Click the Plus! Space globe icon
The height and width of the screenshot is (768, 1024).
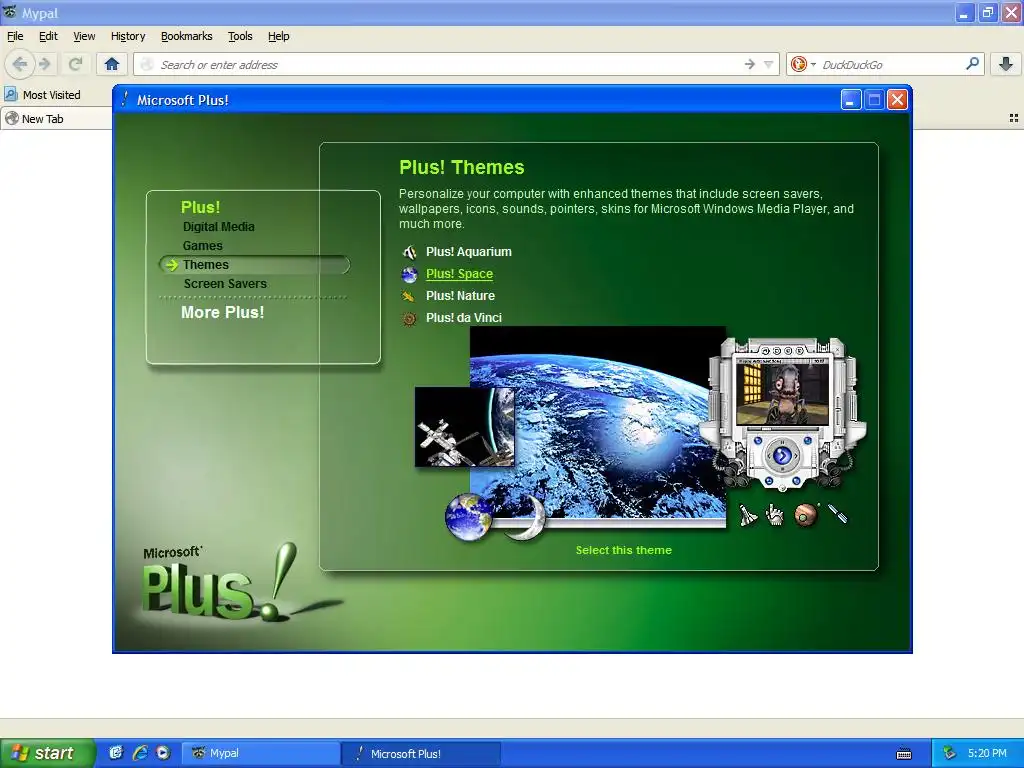[x=409, y=274]
